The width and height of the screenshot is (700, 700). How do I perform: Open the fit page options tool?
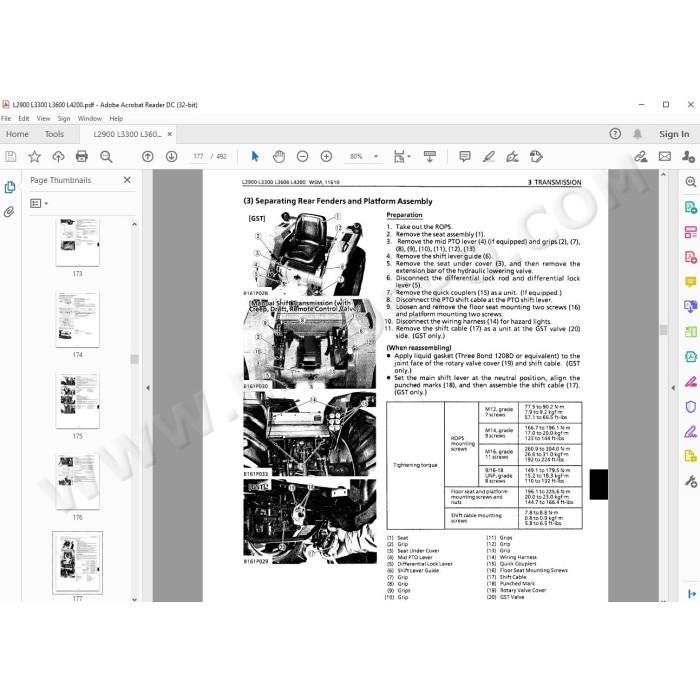[x=401, y=156]
